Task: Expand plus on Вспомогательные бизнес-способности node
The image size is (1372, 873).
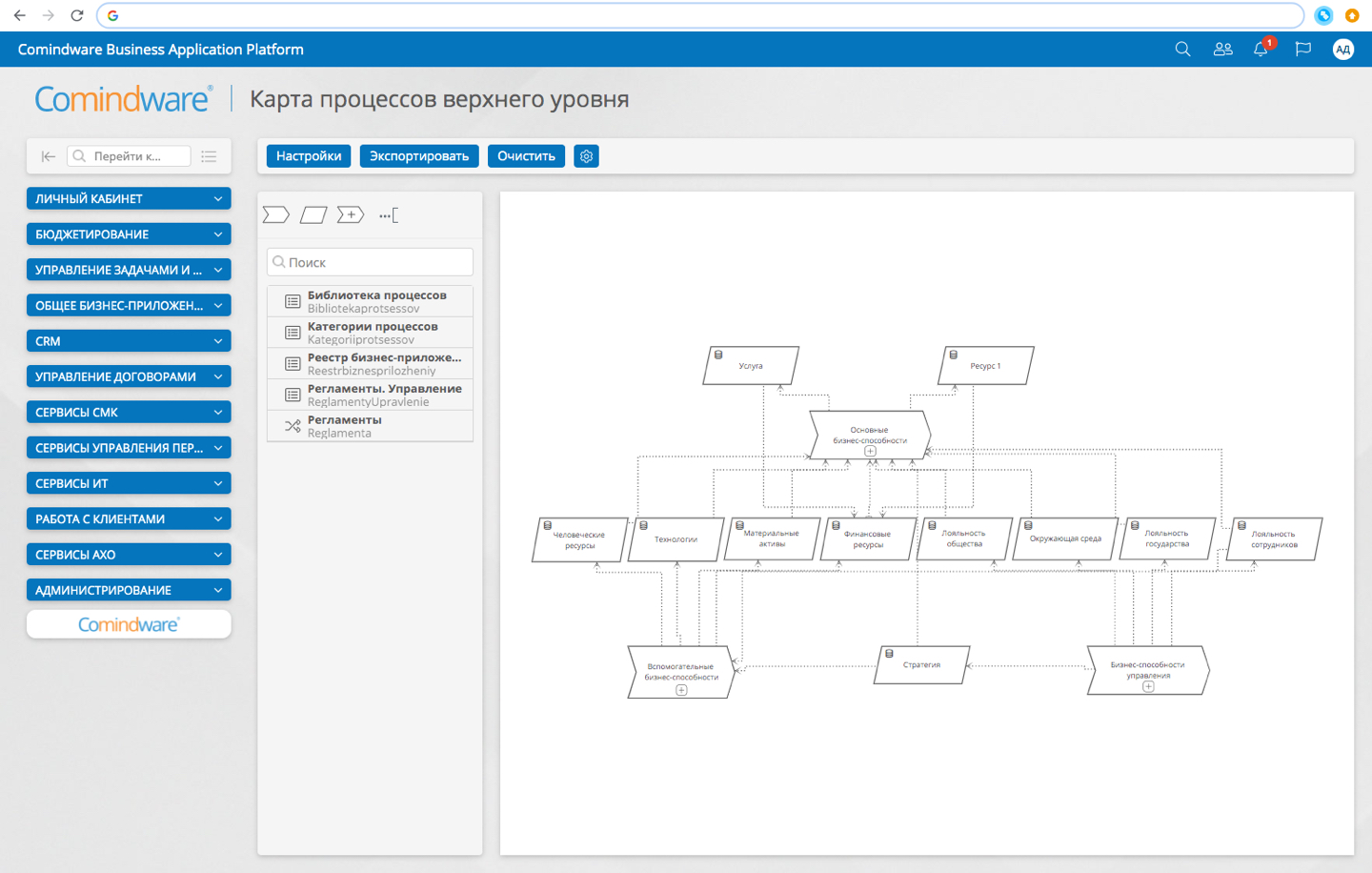Action: (681, 690)
